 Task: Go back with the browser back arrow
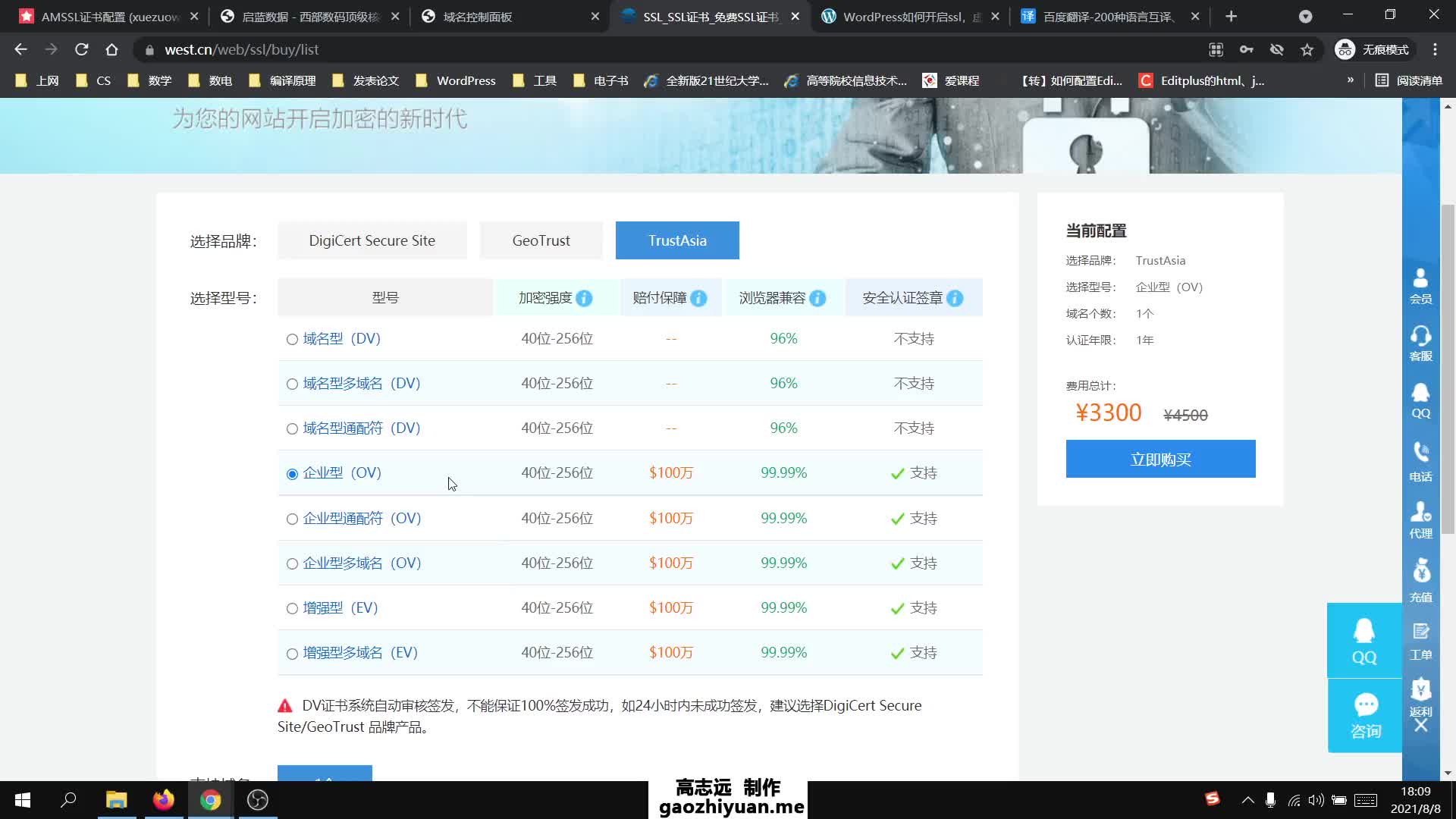(x=20, y=49)
